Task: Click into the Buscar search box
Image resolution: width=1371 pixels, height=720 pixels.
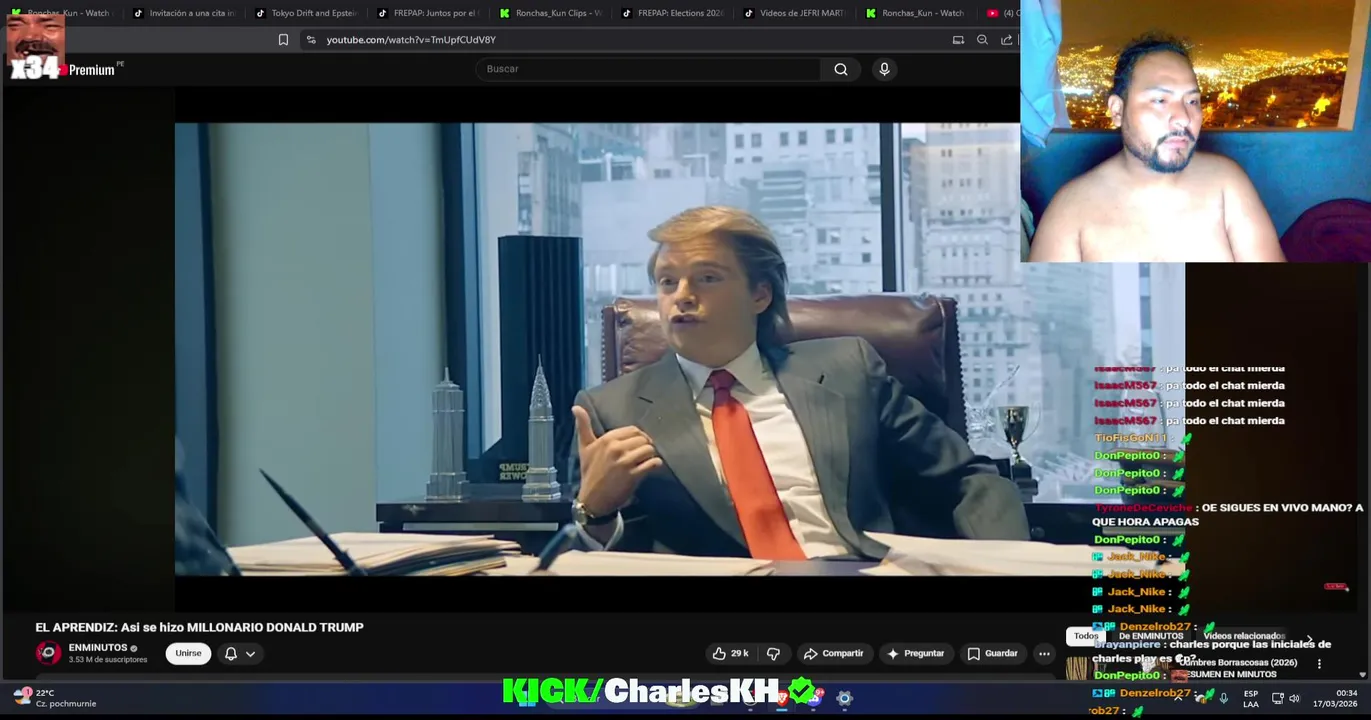Action: 648,69
